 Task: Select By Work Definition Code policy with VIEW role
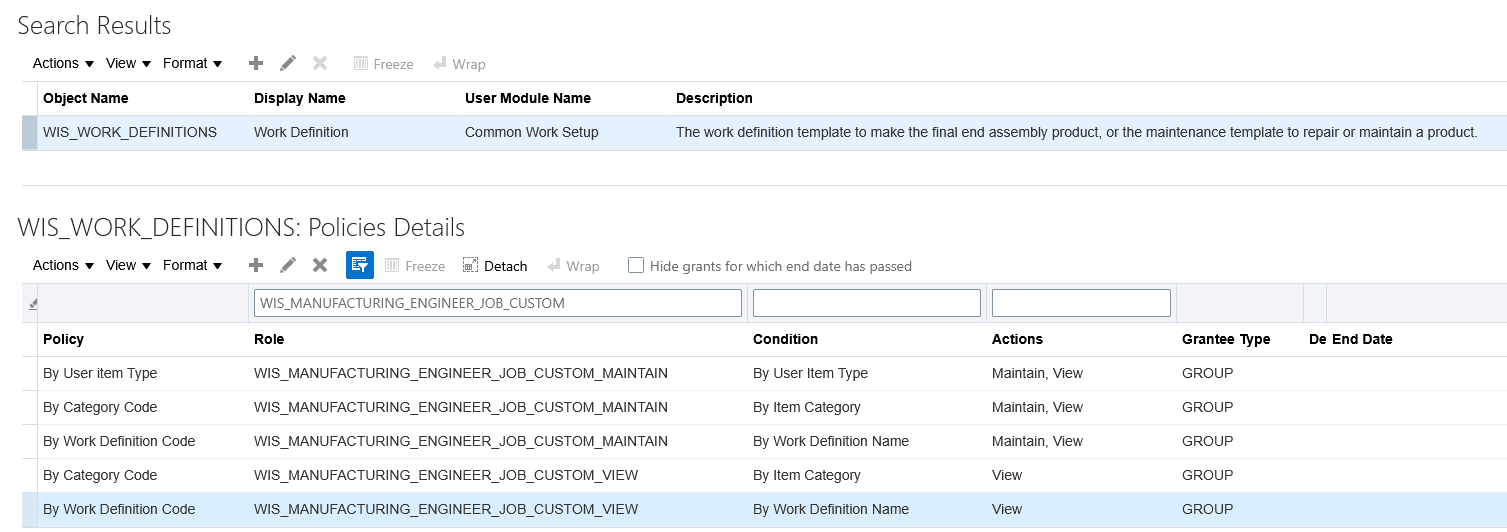(764, 509)
